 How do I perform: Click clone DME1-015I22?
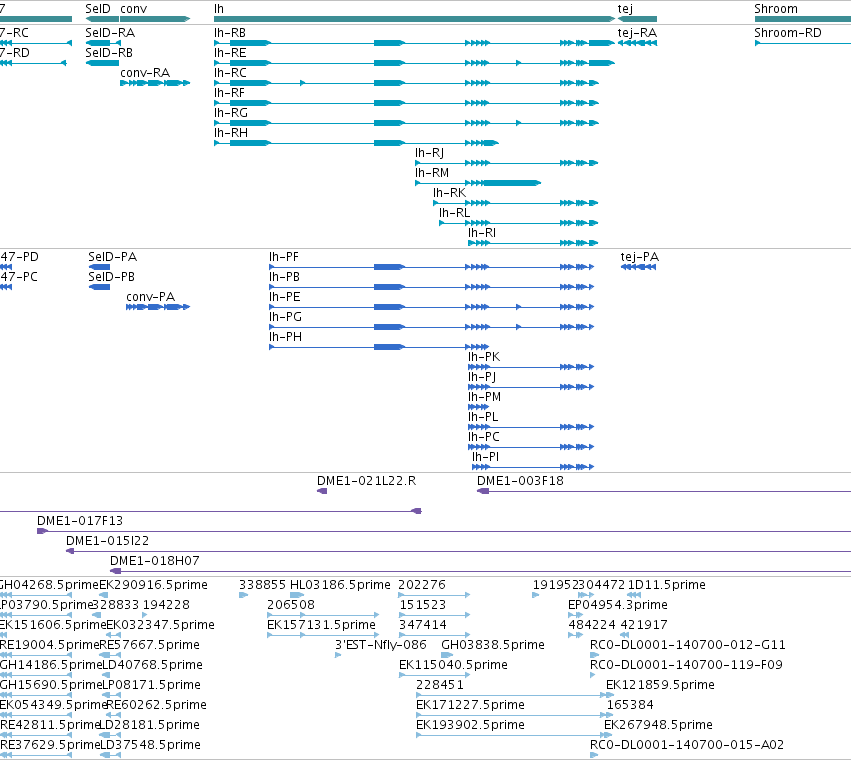(x=458, y=552)
